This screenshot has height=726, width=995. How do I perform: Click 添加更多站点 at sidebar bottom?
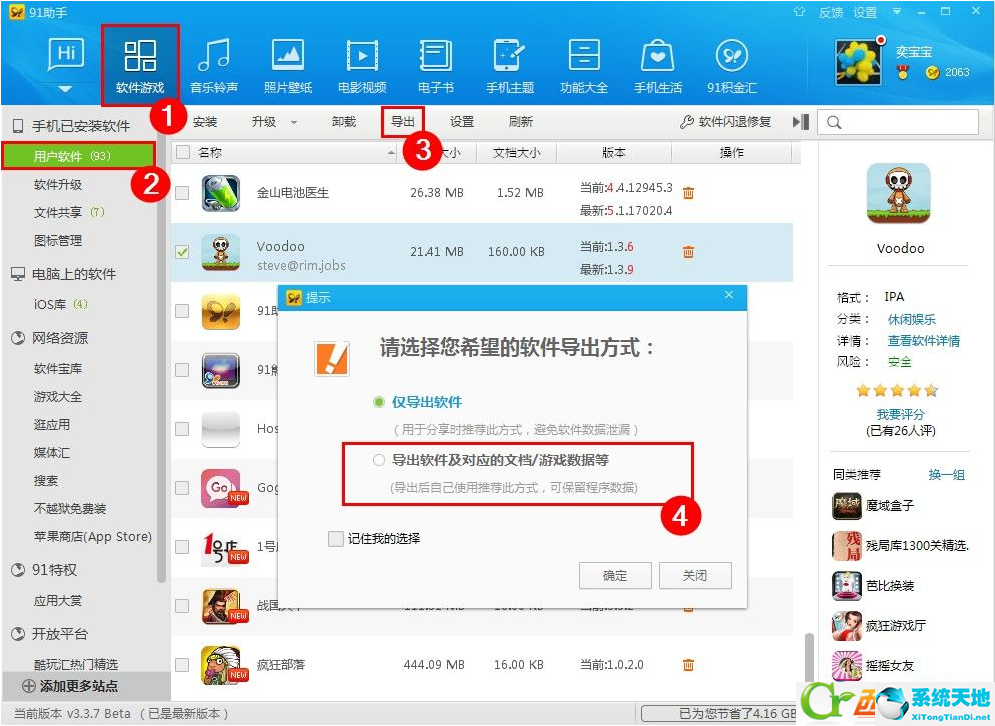[x=70, y=686]
